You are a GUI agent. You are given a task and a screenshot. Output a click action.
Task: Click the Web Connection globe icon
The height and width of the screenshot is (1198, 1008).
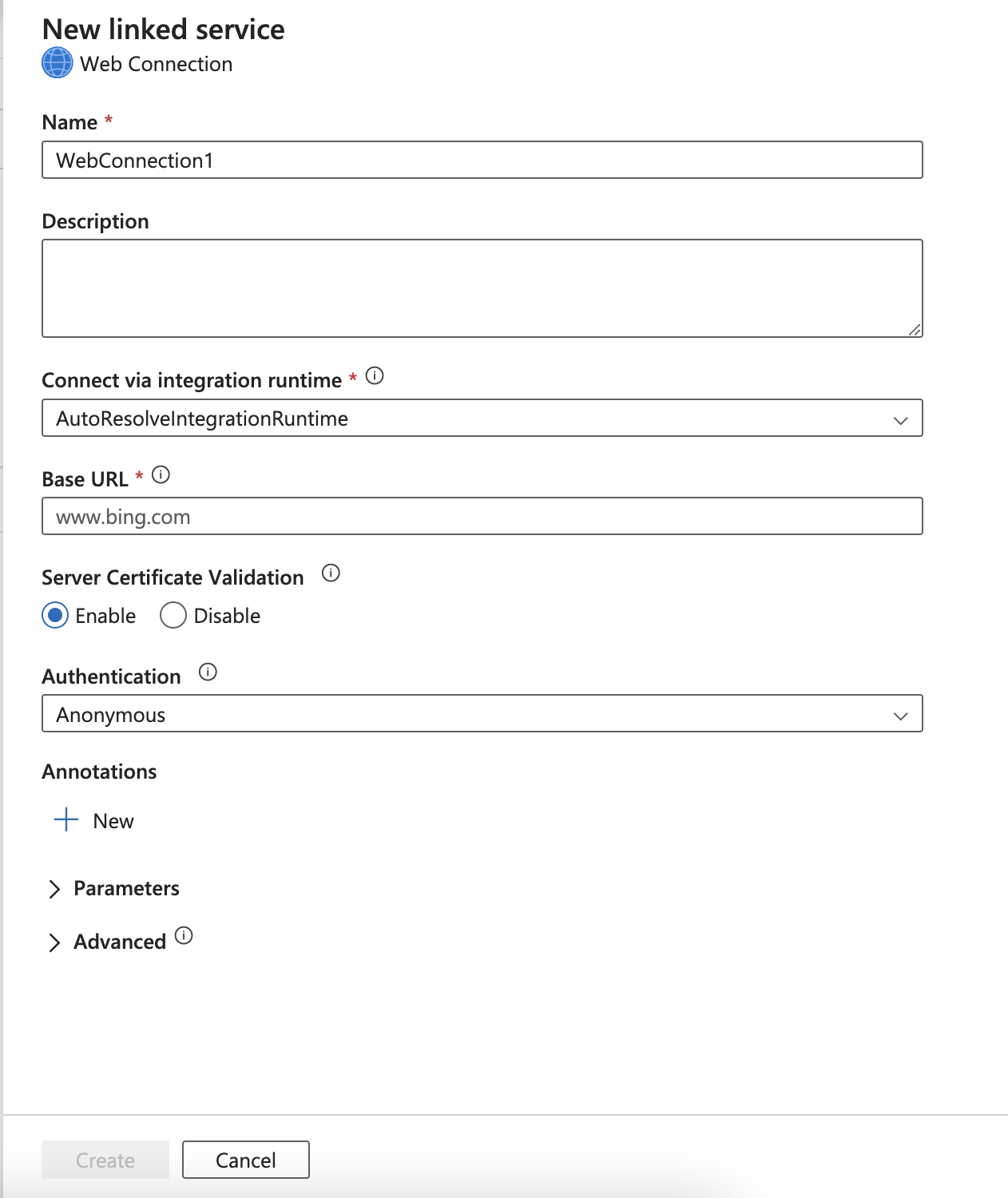coord(56,63)
